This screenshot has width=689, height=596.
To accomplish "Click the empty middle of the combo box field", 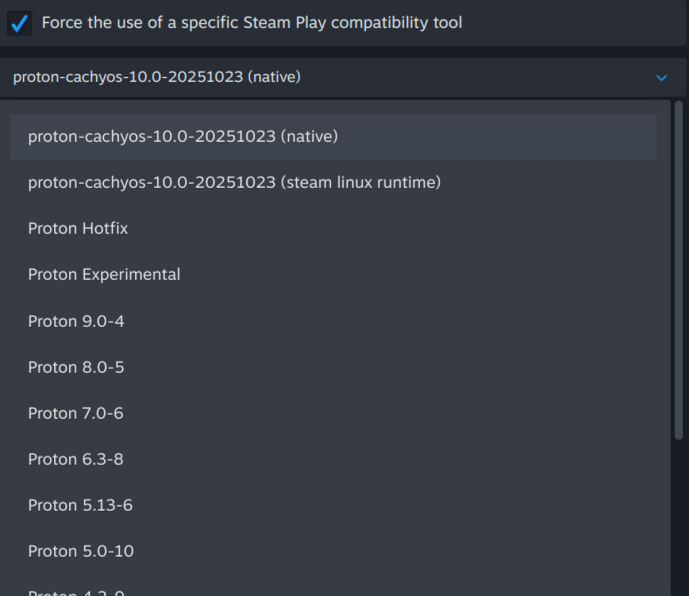I will pyautogui.click(x=470, y=77).
